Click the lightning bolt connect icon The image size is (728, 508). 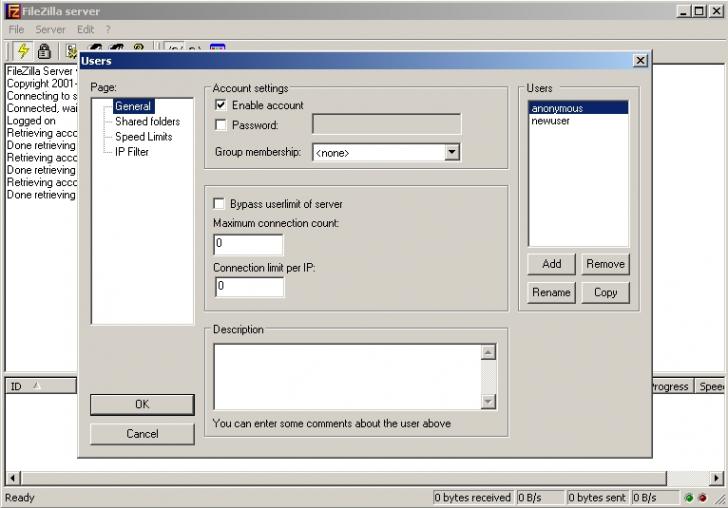point(22,50)
